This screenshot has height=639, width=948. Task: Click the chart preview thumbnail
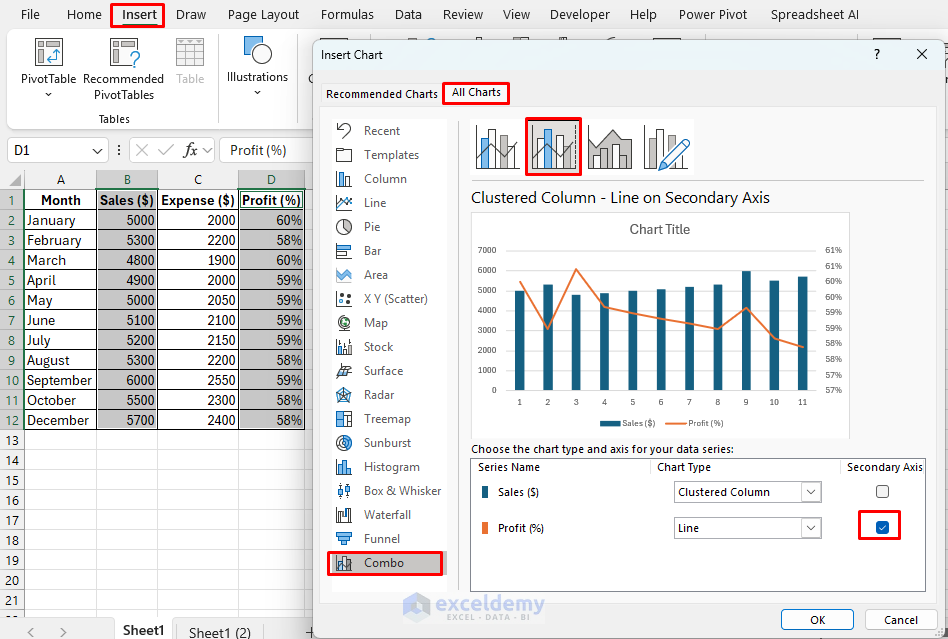tap(660, 325)
